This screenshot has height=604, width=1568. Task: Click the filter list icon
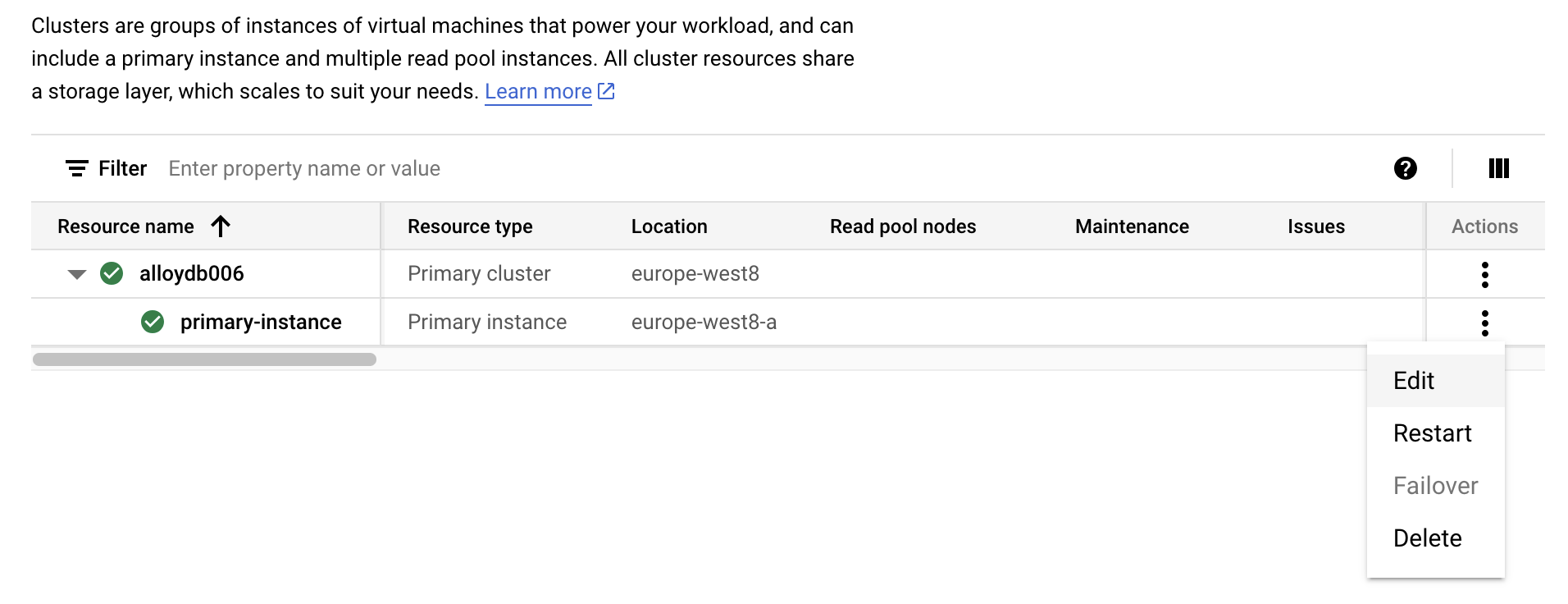tap(76, 168)
